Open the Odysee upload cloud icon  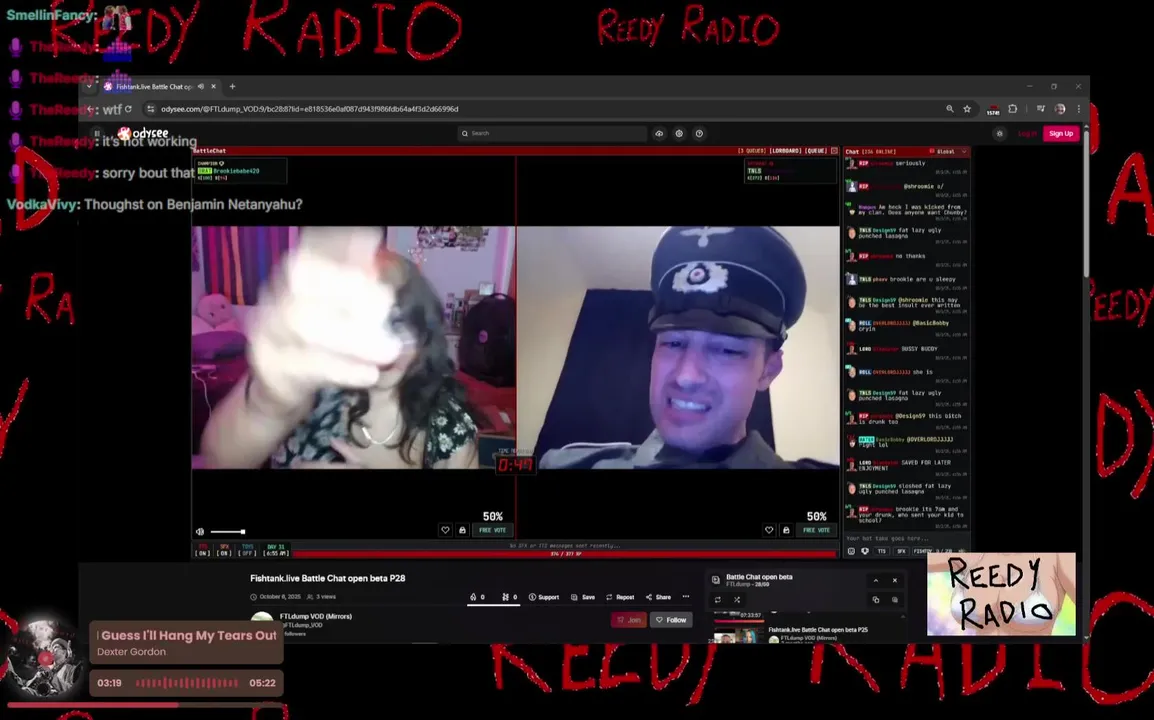click(x=659, y=133)
